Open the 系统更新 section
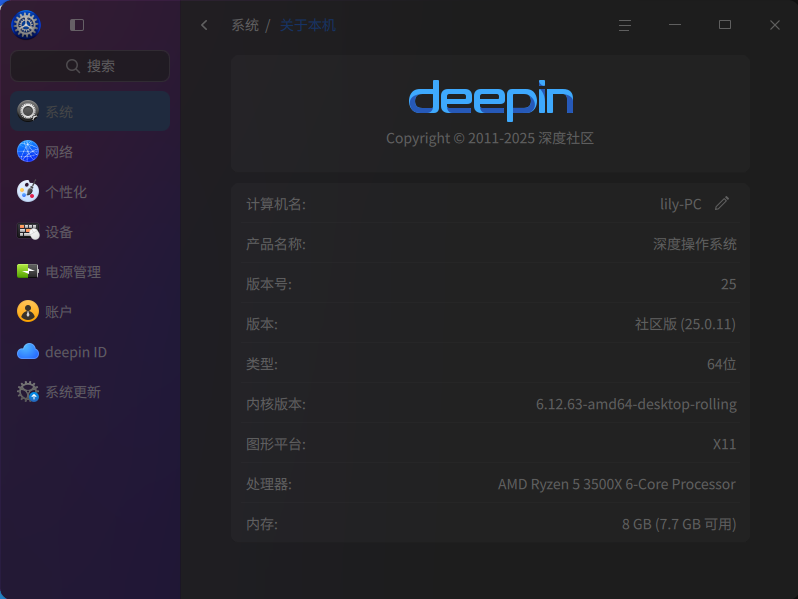The width and height of the screenshot is (798, 599). click(x=90, y=392)
